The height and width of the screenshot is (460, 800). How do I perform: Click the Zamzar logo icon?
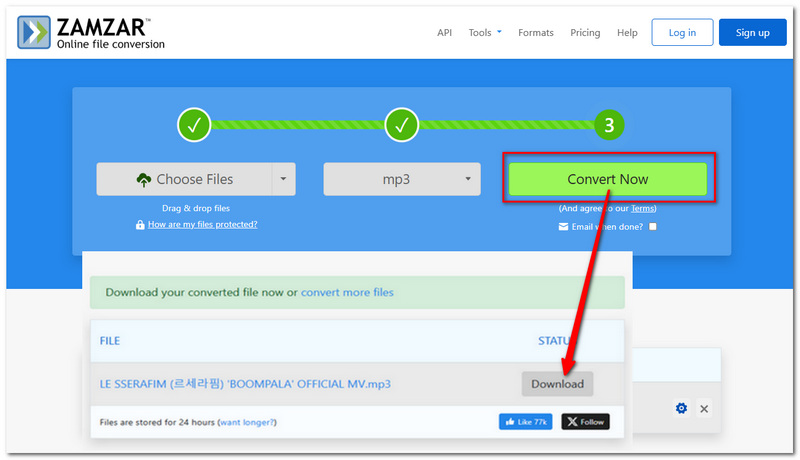[34, 32]
